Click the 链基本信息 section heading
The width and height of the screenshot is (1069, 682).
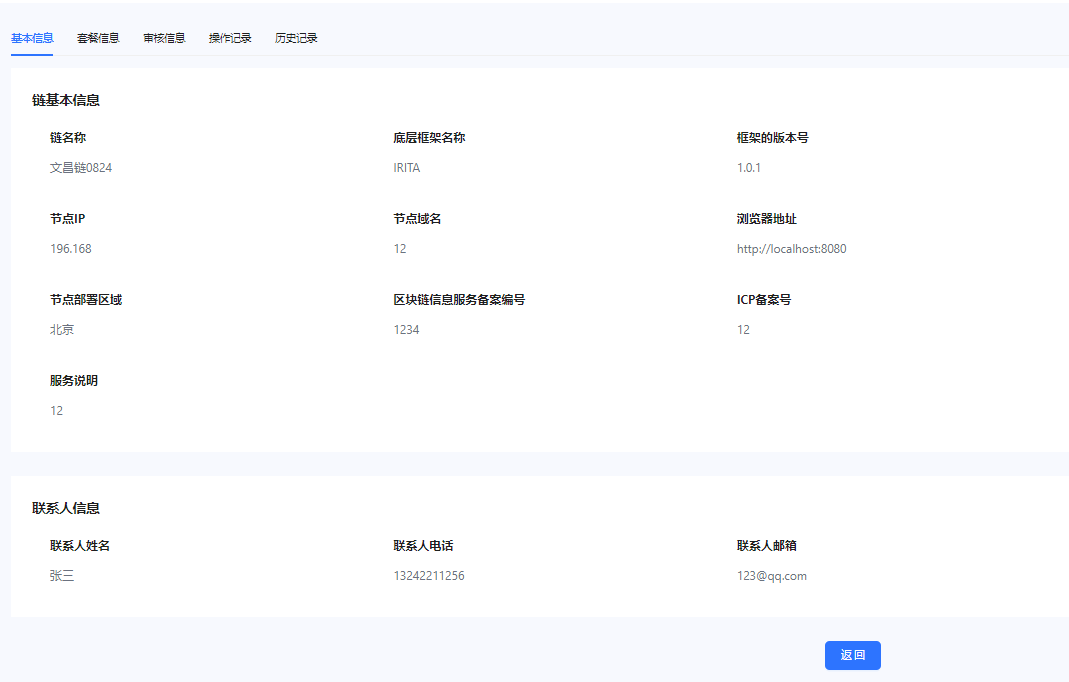coord(66,100)
